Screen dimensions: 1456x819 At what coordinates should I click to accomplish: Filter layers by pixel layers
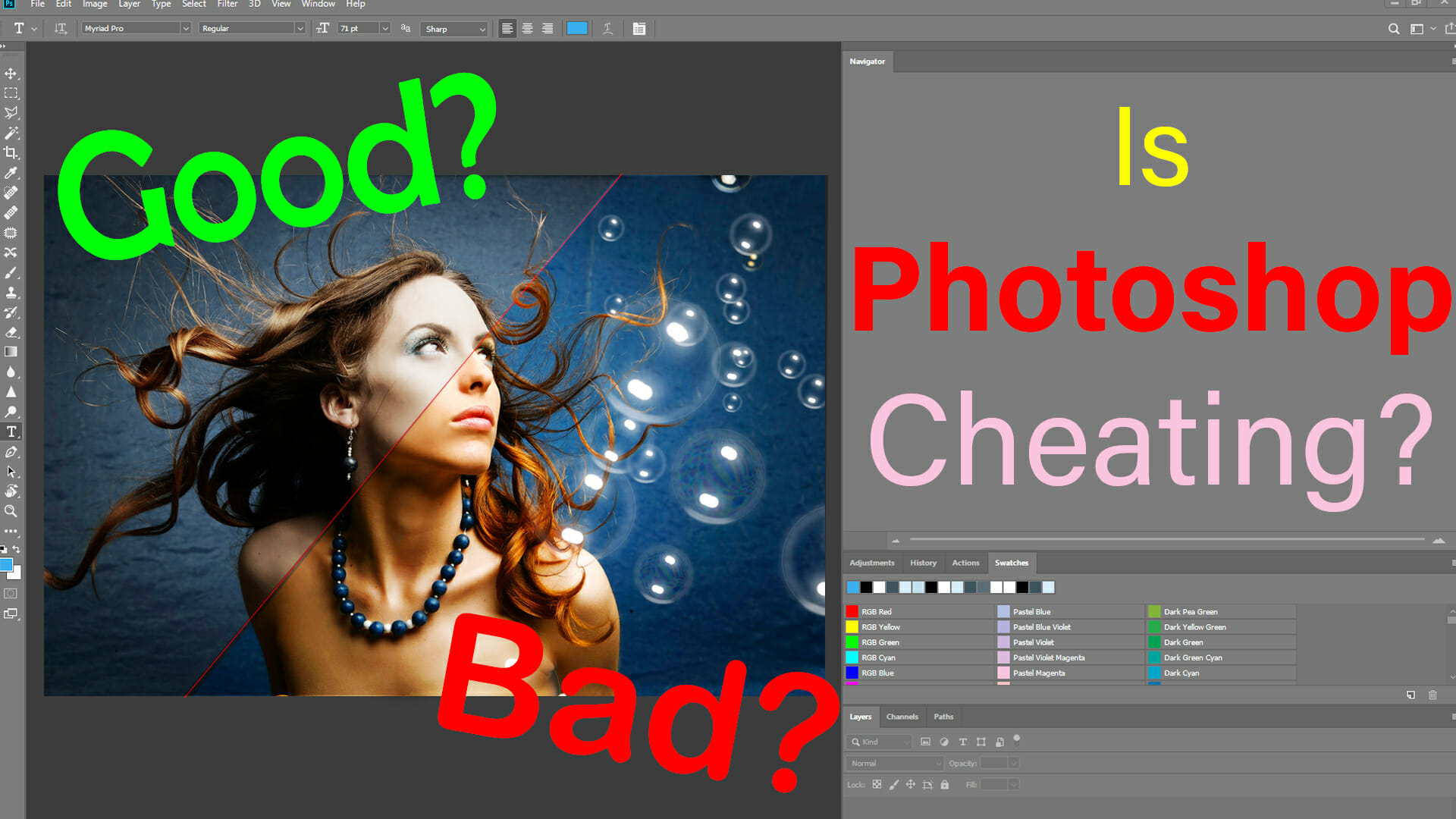pos(925,742)
